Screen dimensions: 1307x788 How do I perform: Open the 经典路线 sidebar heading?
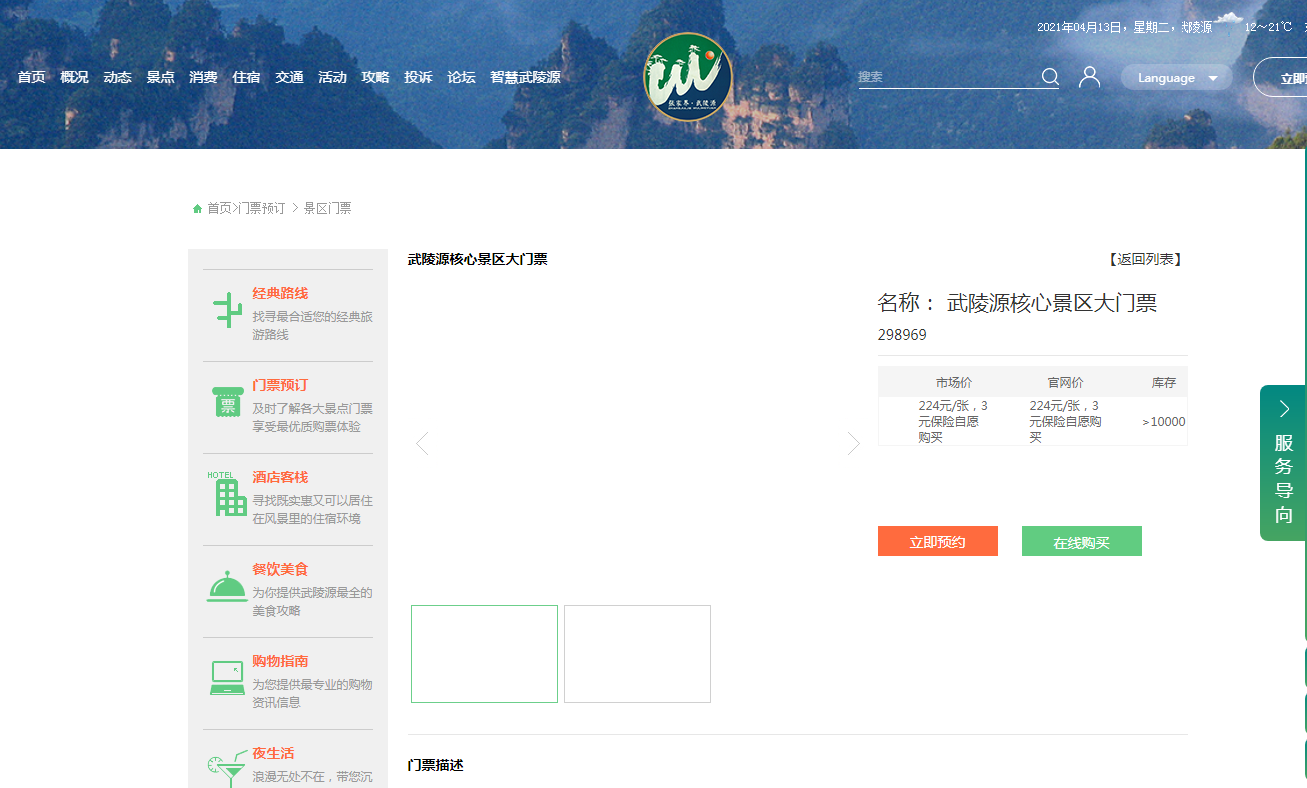point(280,293)
